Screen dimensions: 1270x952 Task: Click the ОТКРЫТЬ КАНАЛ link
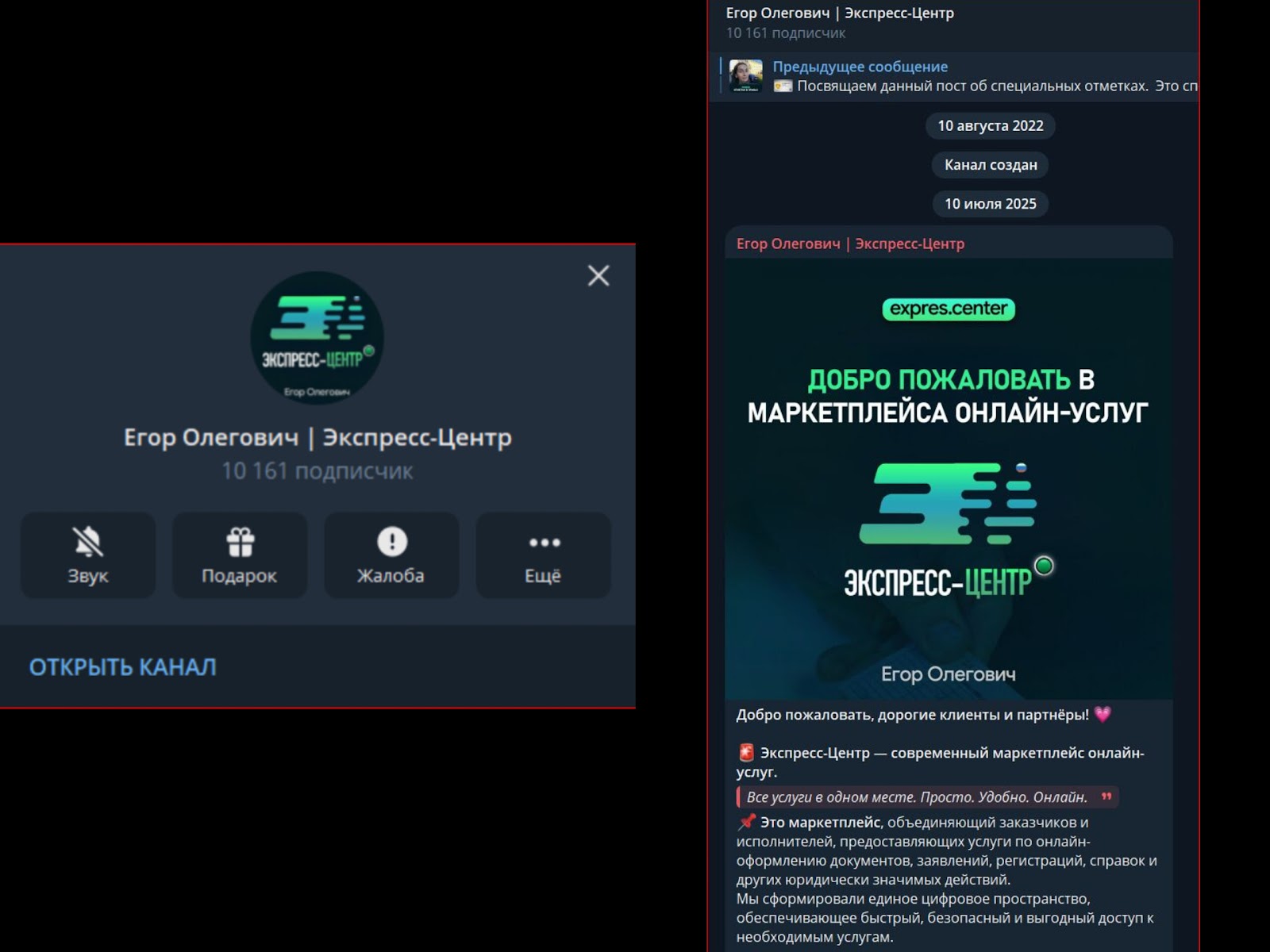tap(123, 667)
